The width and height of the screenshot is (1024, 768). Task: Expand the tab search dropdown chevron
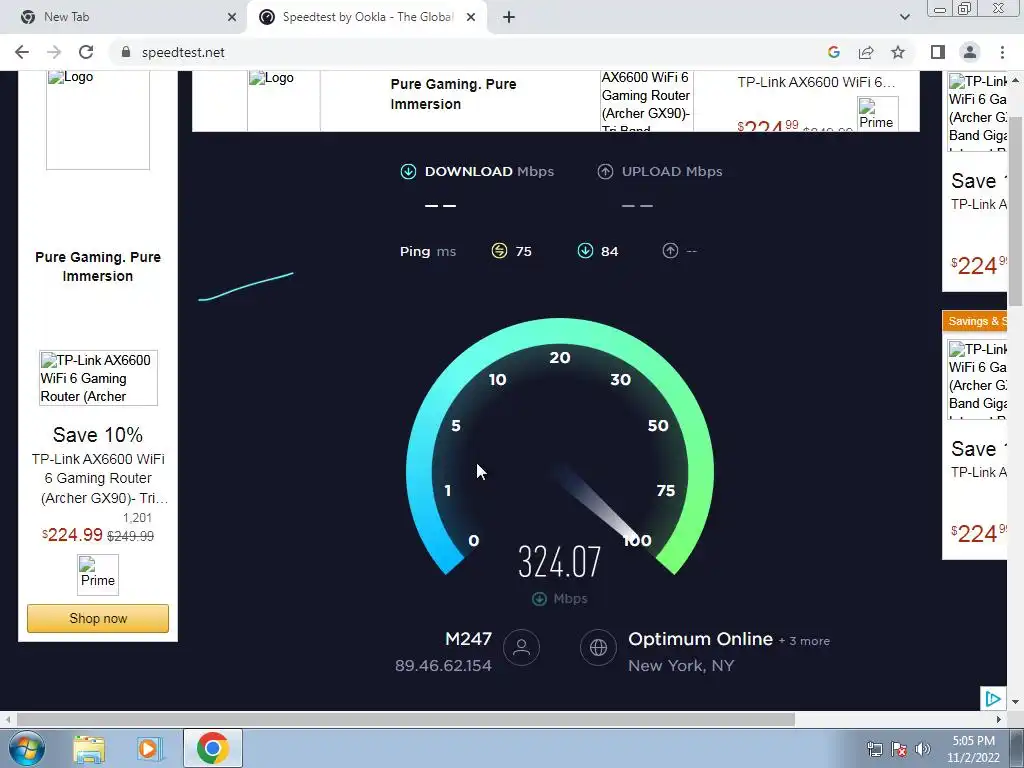(x=904, y=17)
